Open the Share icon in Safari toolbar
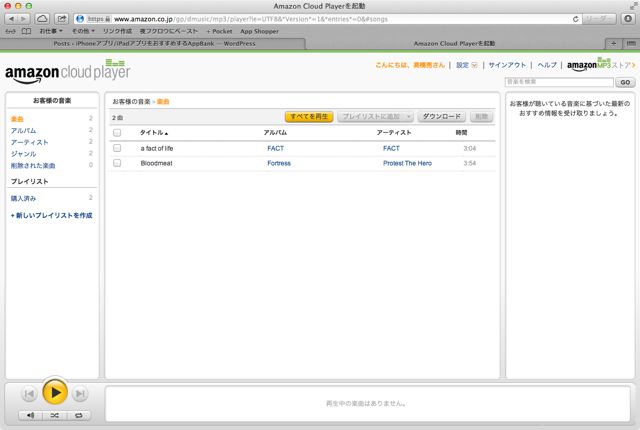 click(x=62, y=19)
